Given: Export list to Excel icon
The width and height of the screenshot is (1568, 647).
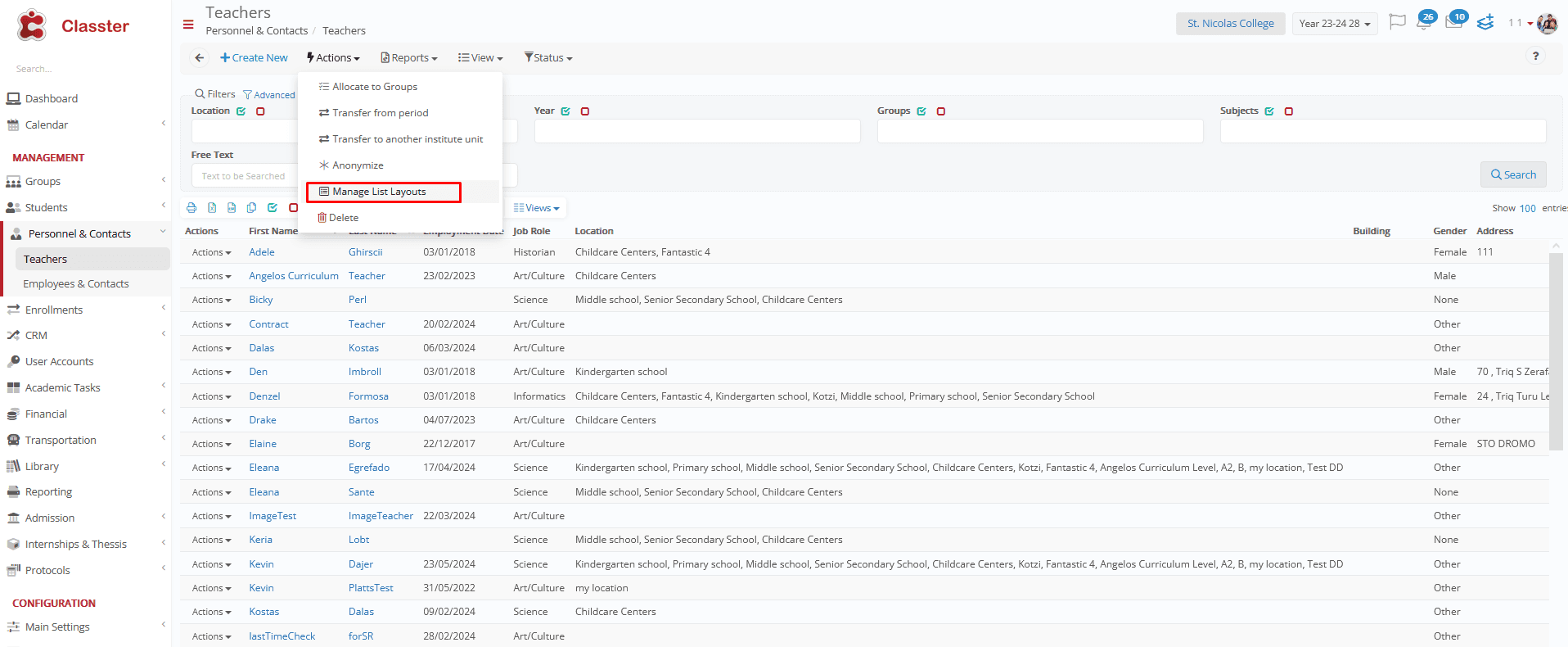Looking at the screenshot, I should (x=212, y=208).
